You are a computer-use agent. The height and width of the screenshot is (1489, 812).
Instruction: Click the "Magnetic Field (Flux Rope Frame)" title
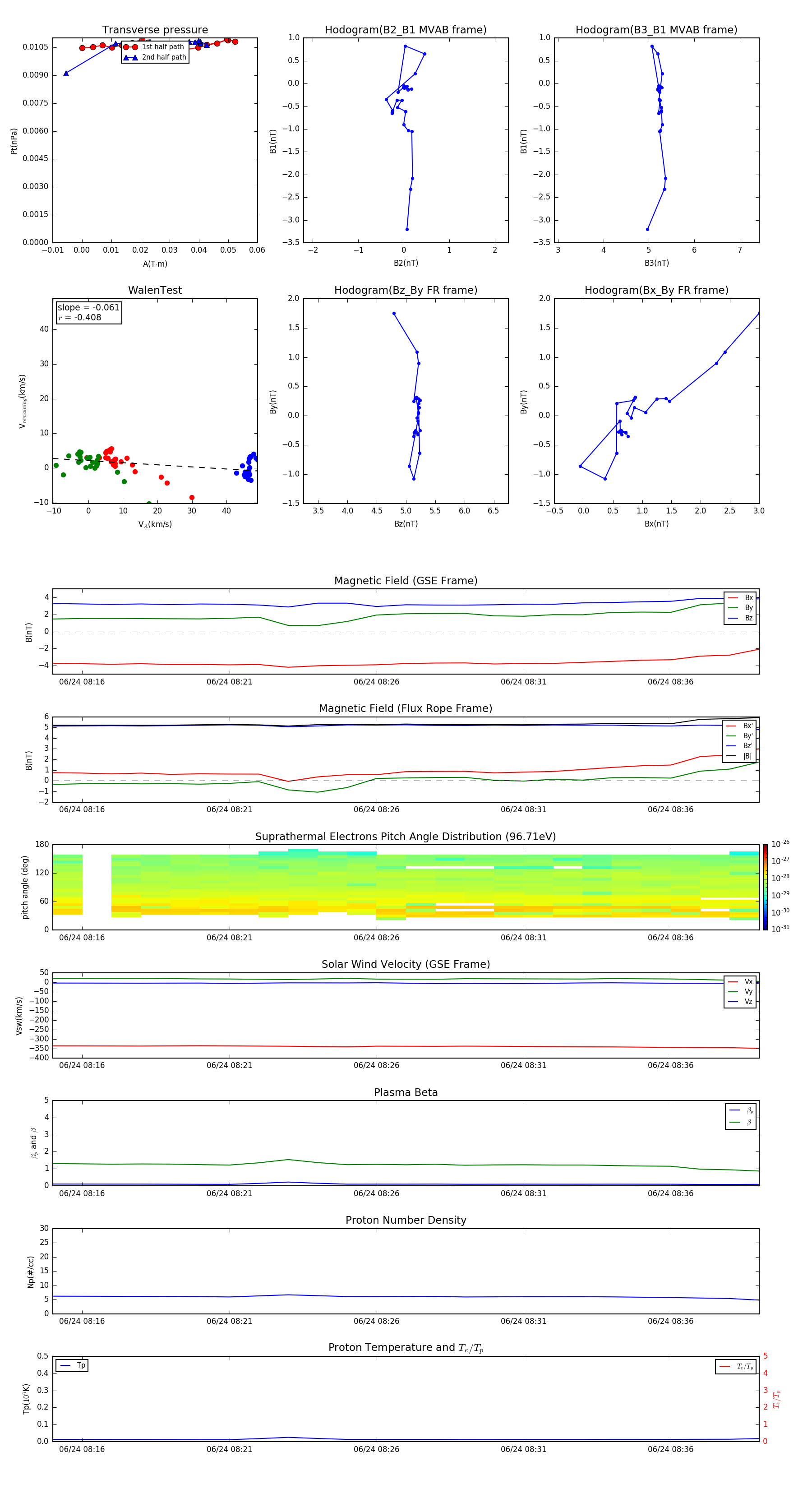click(406, 709)
